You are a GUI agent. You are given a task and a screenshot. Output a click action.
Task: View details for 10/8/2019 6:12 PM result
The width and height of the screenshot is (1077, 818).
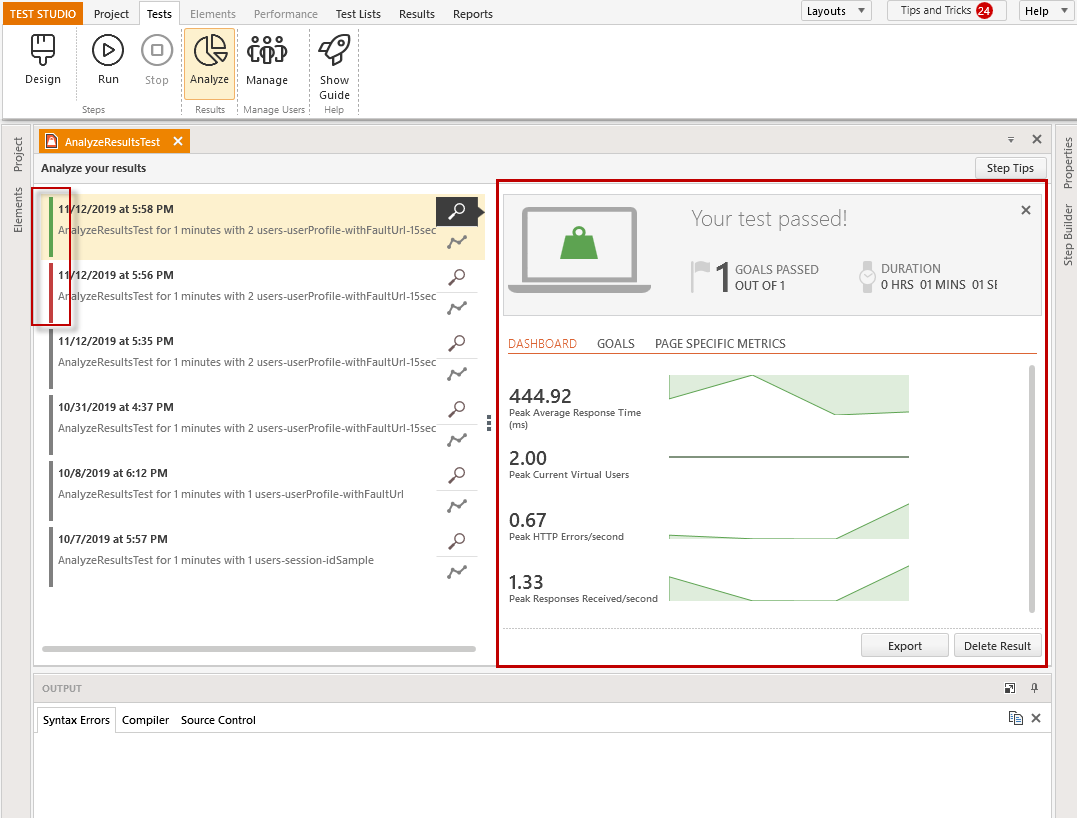coord(457,475)
